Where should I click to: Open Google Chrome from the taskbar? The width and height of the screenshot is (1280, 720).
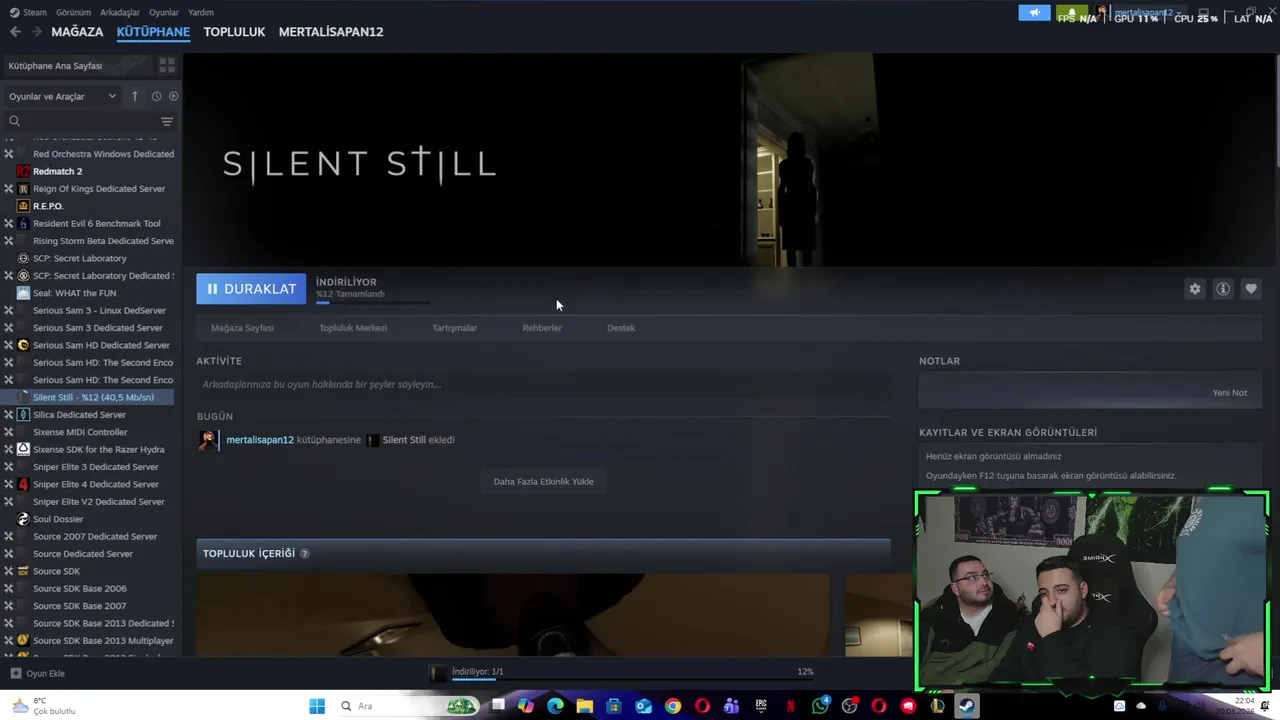pos(673,706)
